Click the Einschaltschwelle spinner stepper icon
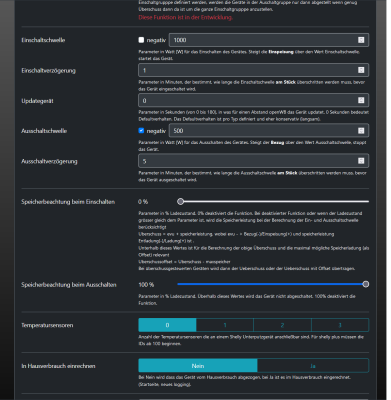 click(x=361, y=40)
